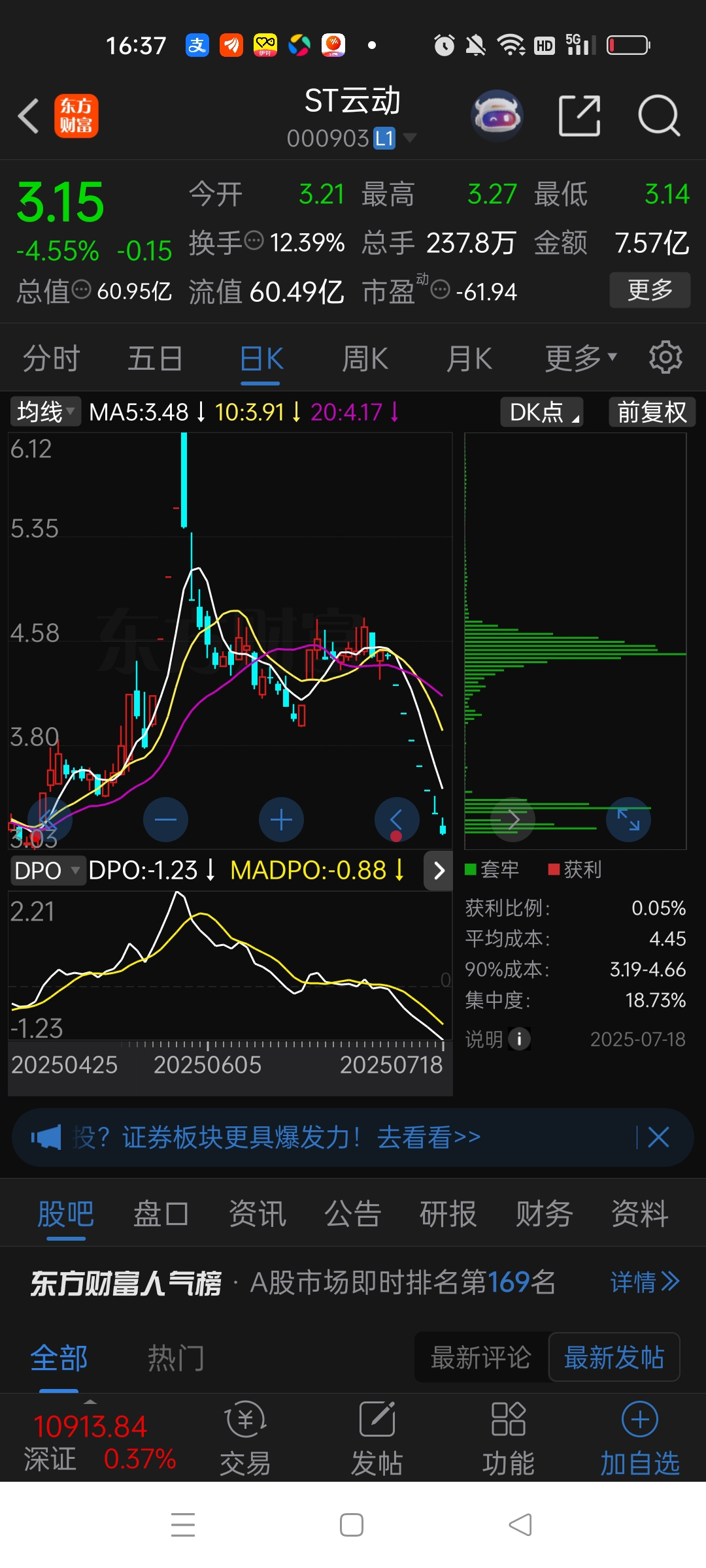Tap the 总值 info circle icon
The image size is (706, 1568).
pos(81,289)
